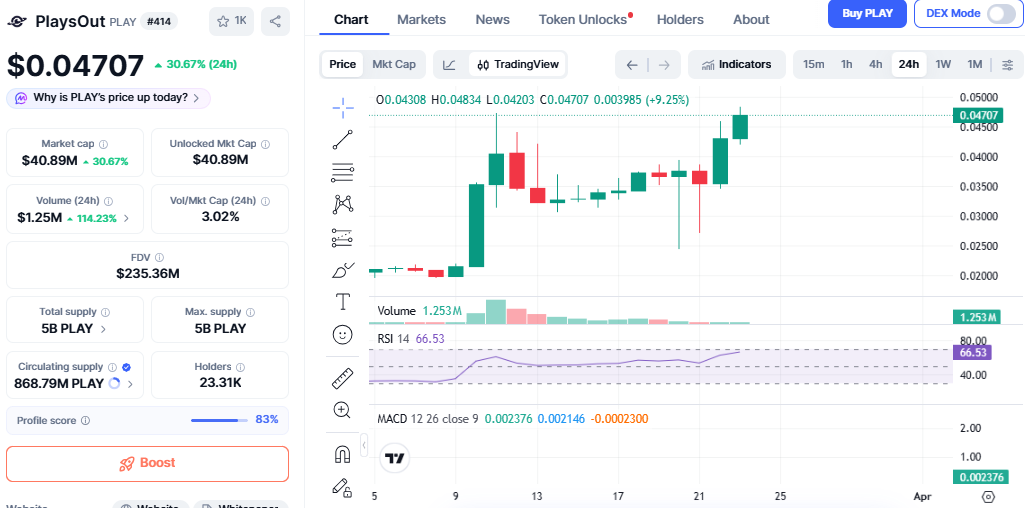
Task: Collapse the chart side panel arrow
Action: [363, 445]
